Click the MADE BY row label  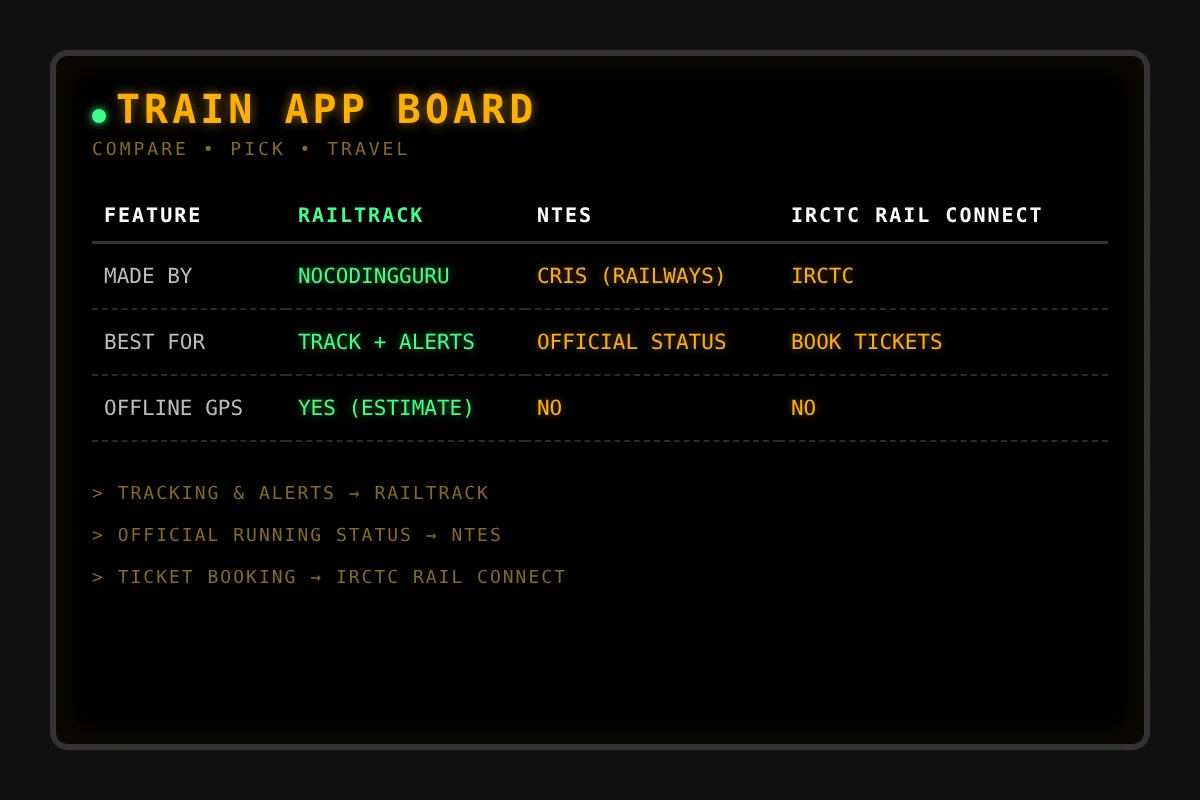pos(148,276)
